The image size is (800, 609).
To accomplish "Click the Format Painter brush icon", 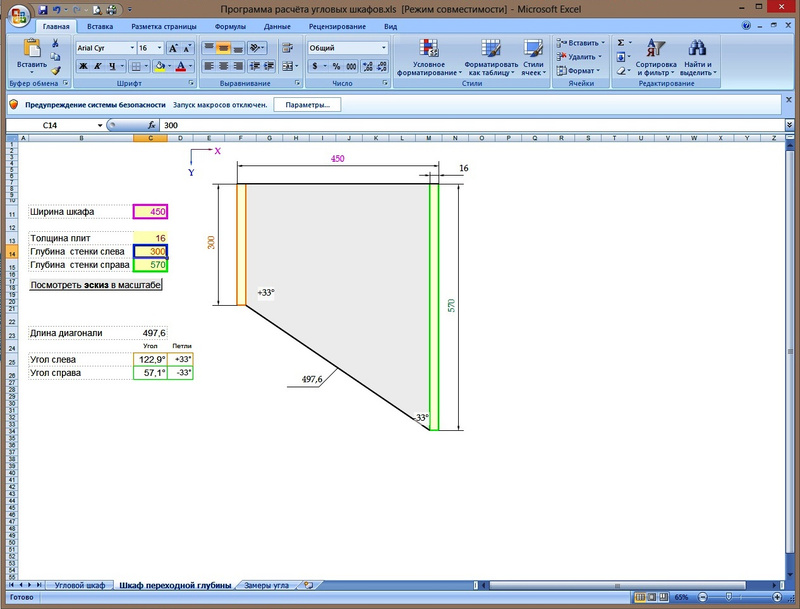I will pyautogui.click(x=56, y=70).
